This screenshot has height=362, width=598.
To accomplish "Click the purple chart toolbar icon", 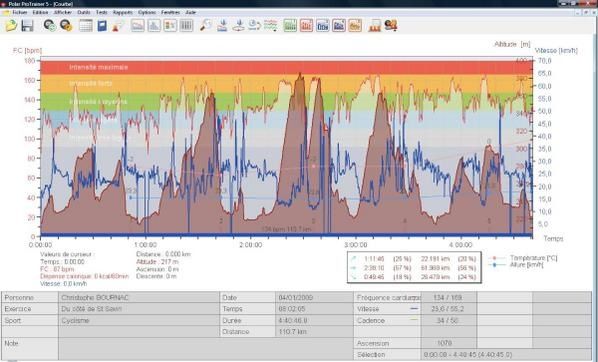I will coord(339,26).
